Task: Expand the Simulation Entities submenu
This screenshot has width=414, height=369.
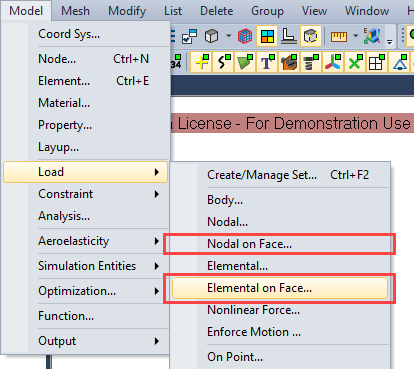Action: 86,266
